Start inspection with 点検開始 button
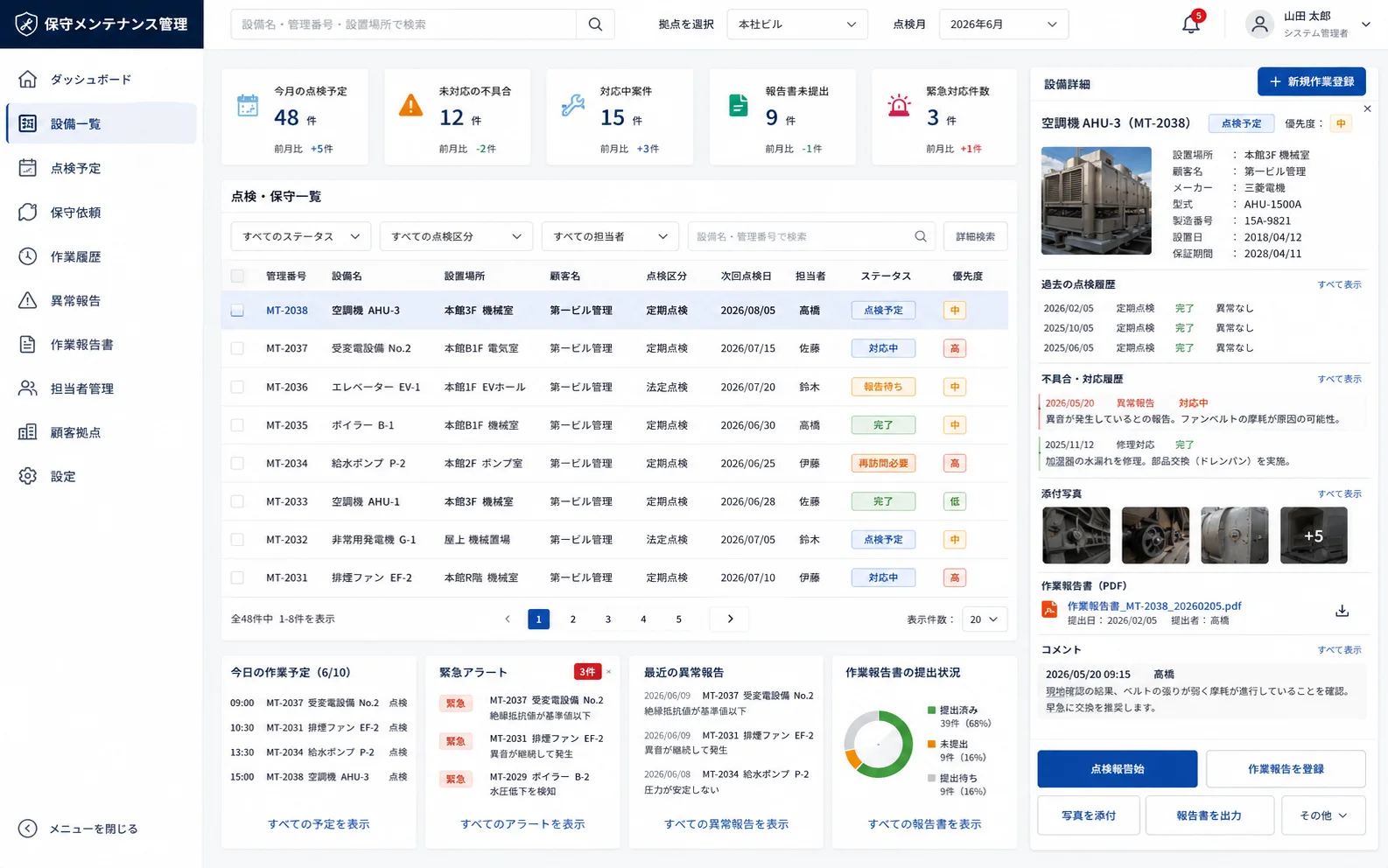The width and height of the screenshot is (1388, 868). coord(1118,769)
